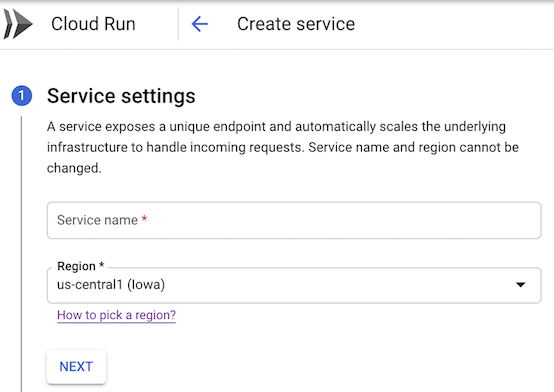Click the Cloud Run logo icon
Viewport: 554px width, 392px height.
[x=18, y=24]
